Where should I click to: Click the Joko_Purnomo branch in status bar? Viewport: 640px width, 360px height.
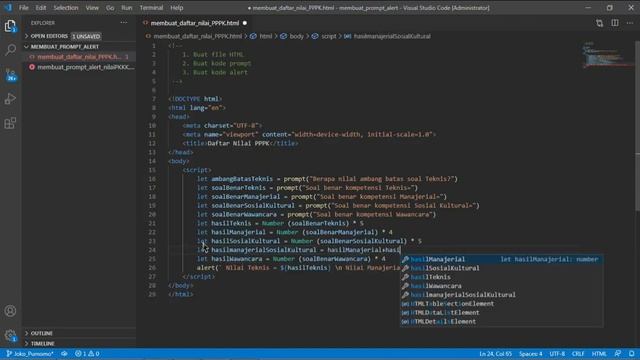click(29, 354)
